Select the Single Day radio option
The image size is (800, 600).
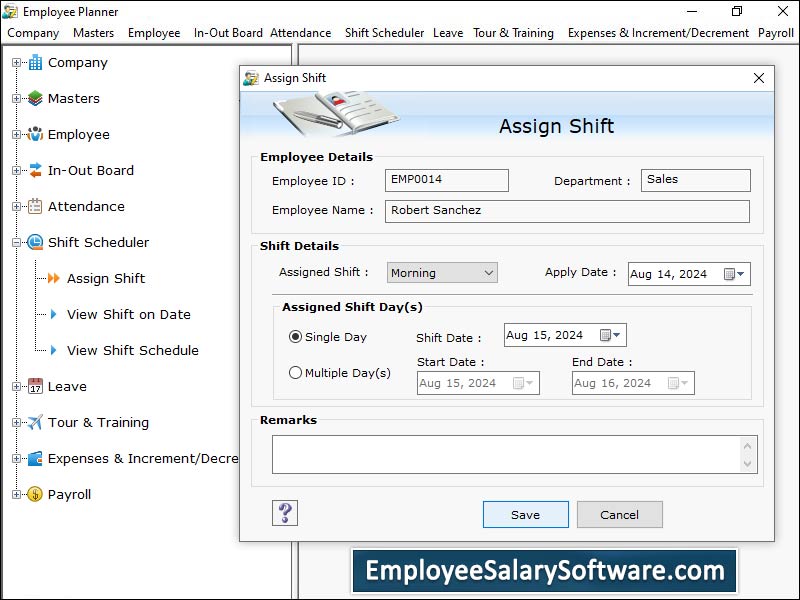[295, 337]
